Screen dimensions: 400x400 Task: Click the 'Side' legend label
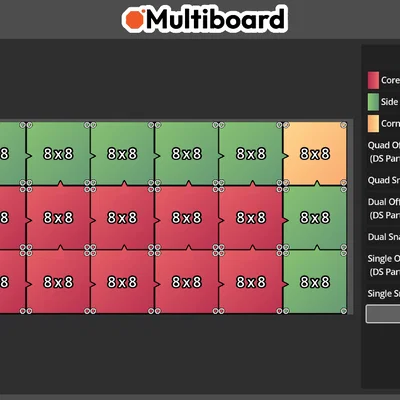pos(390,102)
